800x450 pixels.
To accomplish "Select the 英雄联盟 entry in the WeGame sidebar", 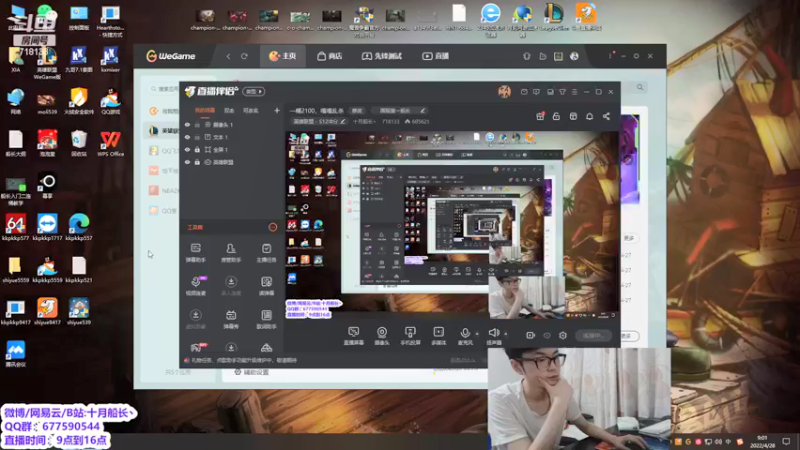I will [164, 131].
